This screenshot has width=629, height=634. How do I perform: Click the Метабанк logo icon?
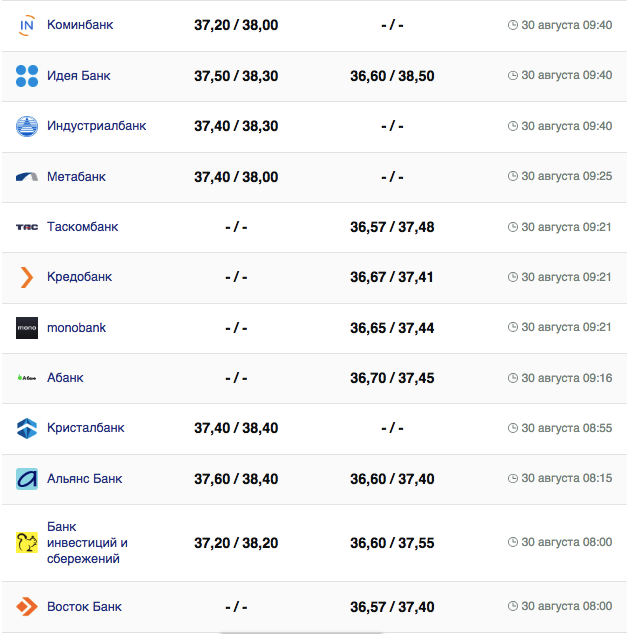[27, 177]
